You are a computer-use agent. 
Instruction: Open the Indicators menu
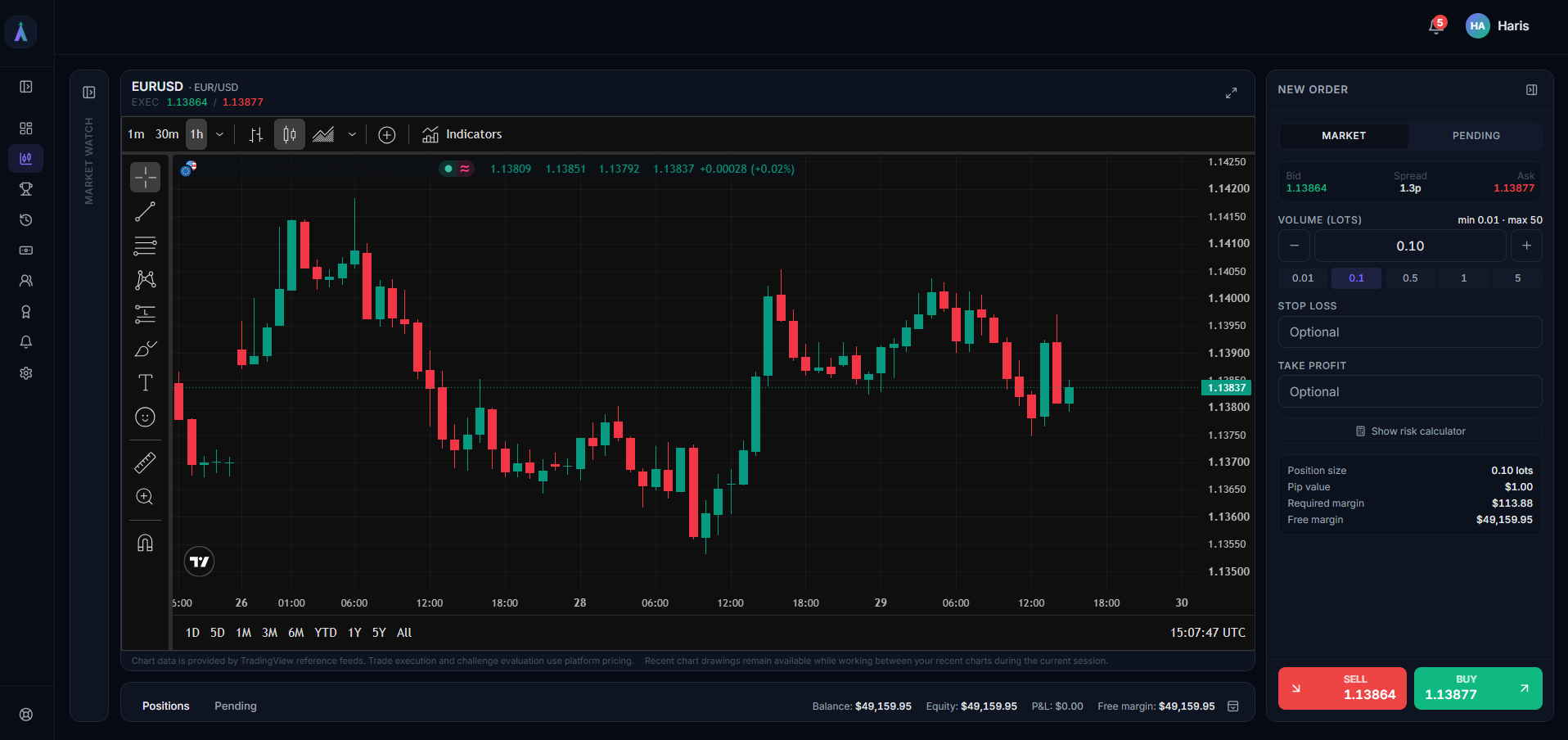462,134
